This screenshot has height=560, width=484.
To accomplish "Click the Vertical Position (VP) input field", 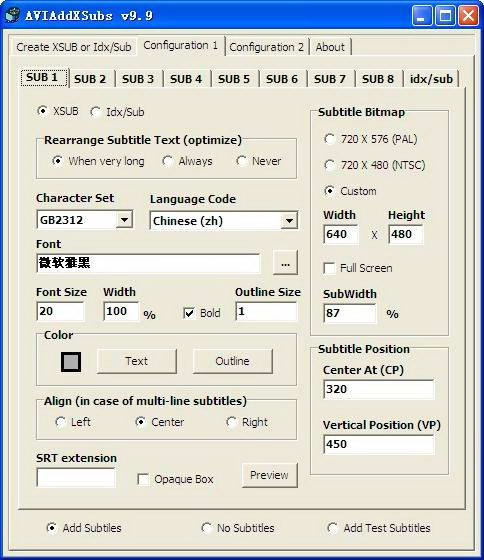I will [378, 444].
